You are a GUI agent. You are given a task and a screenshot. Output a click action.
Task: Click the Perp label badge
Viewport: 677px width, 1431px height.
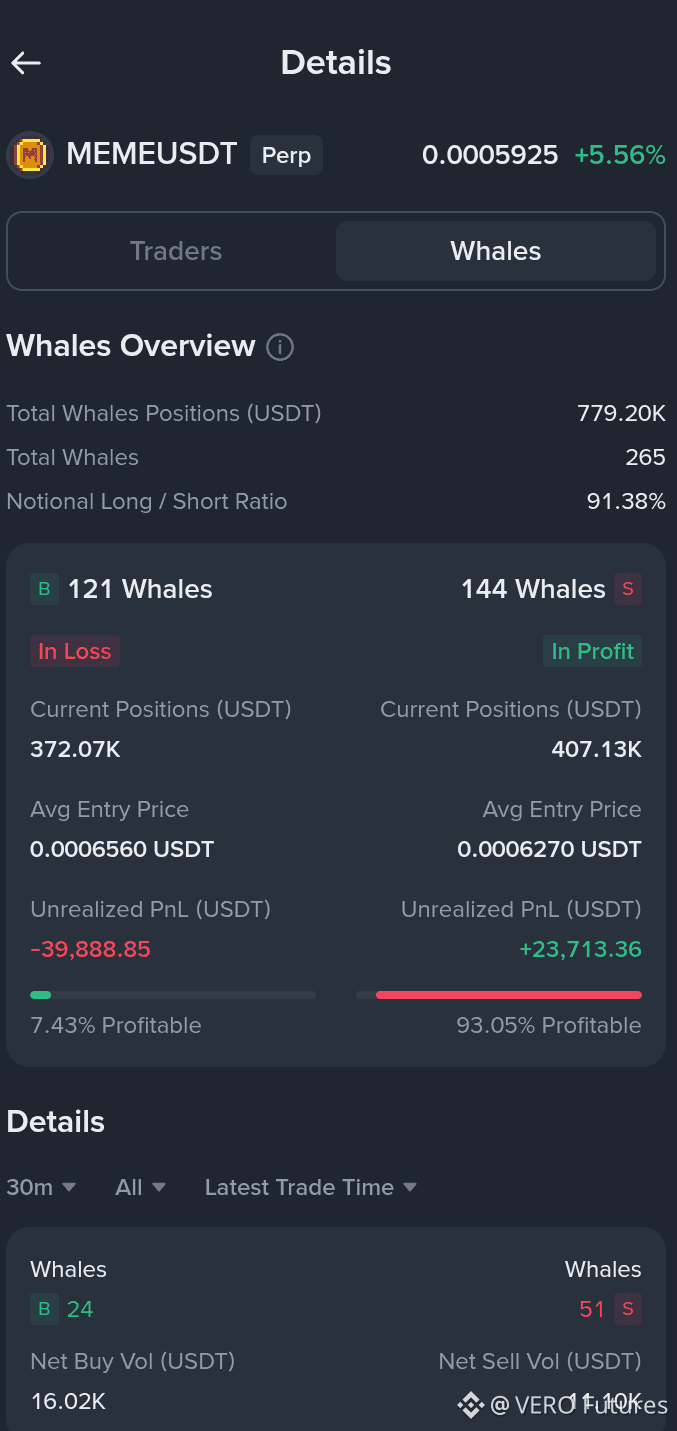286,155
